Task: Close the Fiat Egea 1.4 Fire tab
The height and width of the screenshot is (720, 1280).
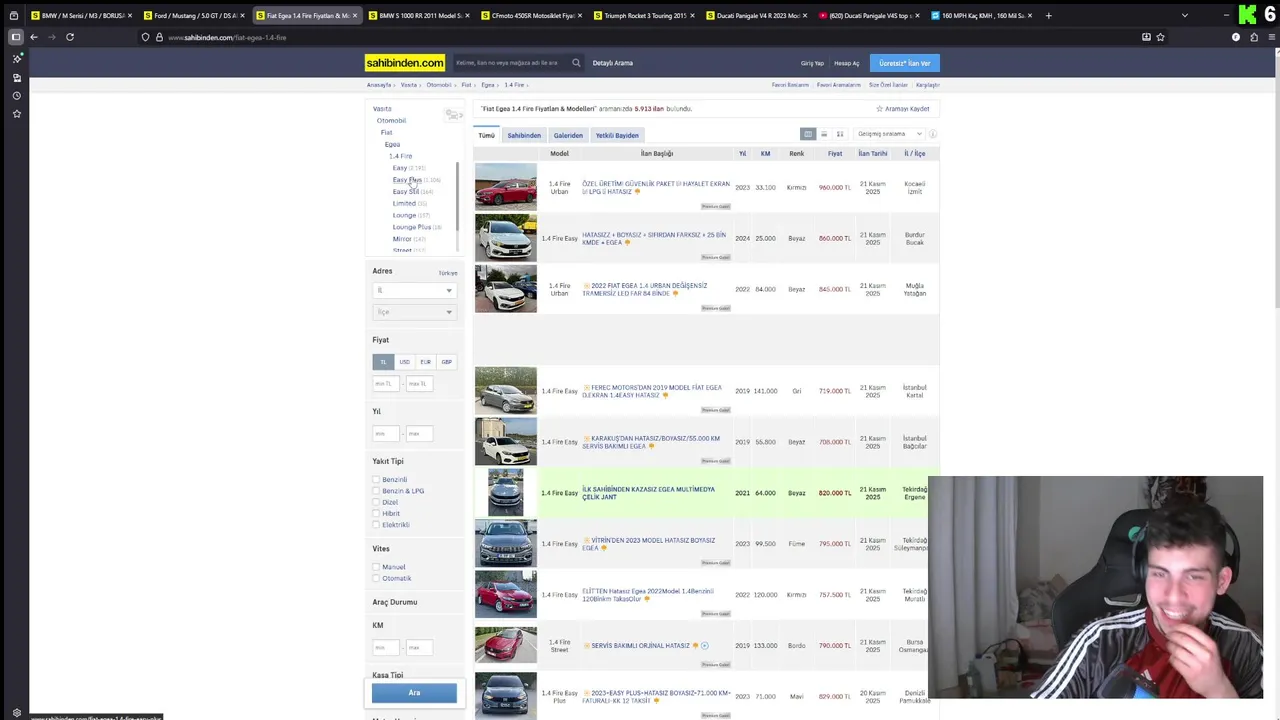Action: (x=355, y=16)
